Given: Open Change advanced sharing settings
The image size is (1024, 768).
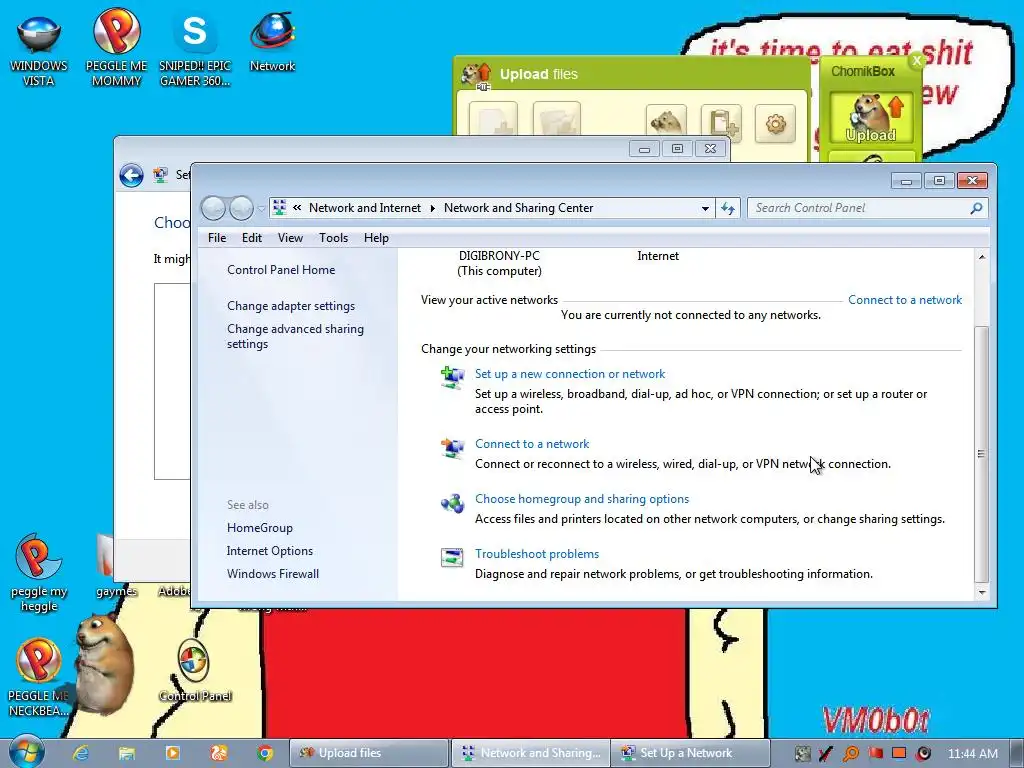Looking at the screenshot, I should 295,336.
